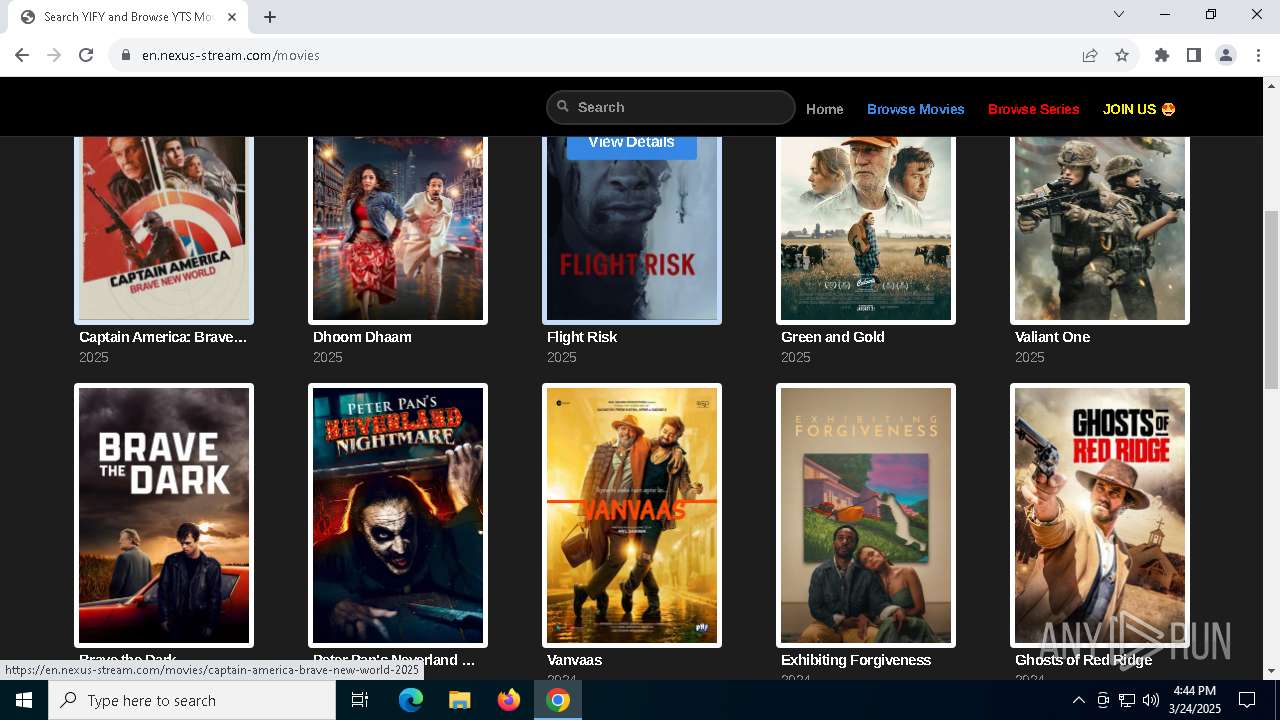Click the JOIN US link
The width and height of the screenshot is (1280, 720).
[x=1139, y=109]
